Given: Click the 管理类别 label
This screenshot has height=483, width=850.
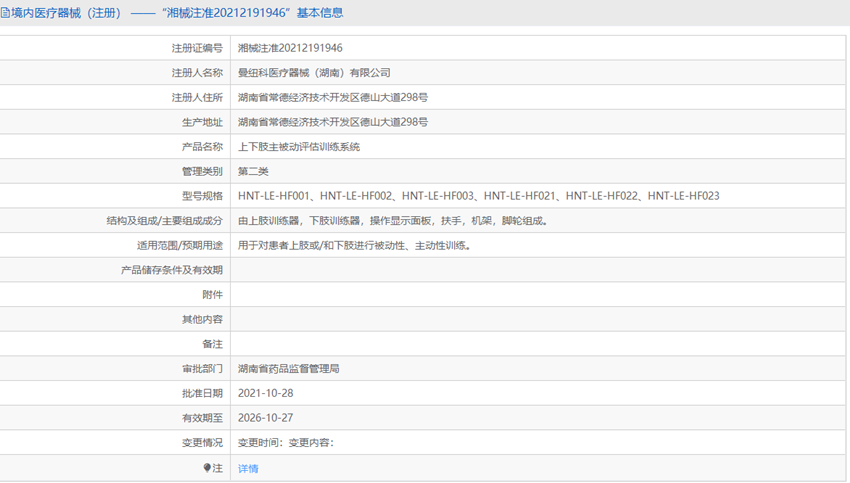Looking at the screenshot, I should (202, 171).
